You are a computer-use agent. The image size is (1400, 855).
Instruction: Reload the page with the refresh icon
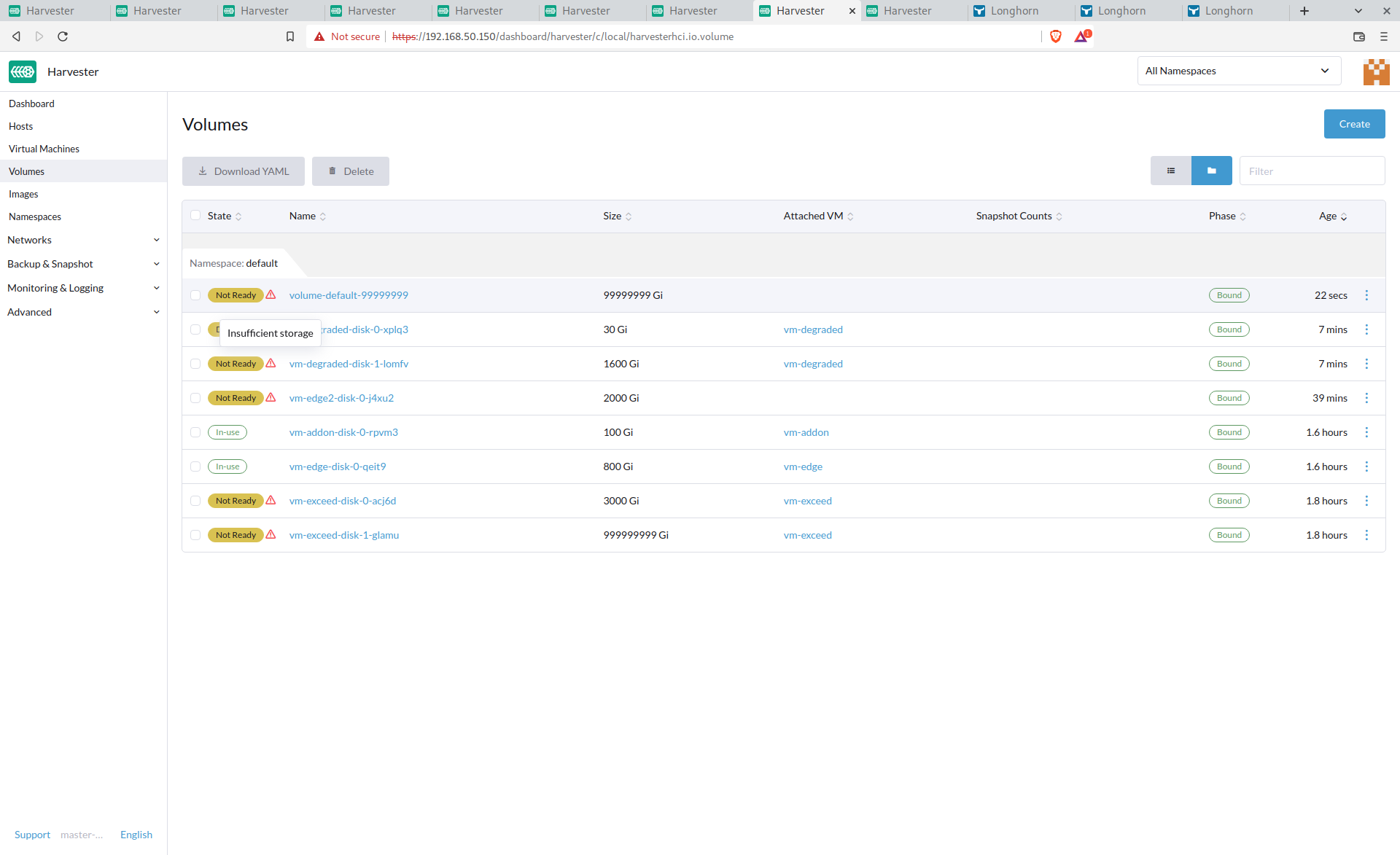[63, 36]
